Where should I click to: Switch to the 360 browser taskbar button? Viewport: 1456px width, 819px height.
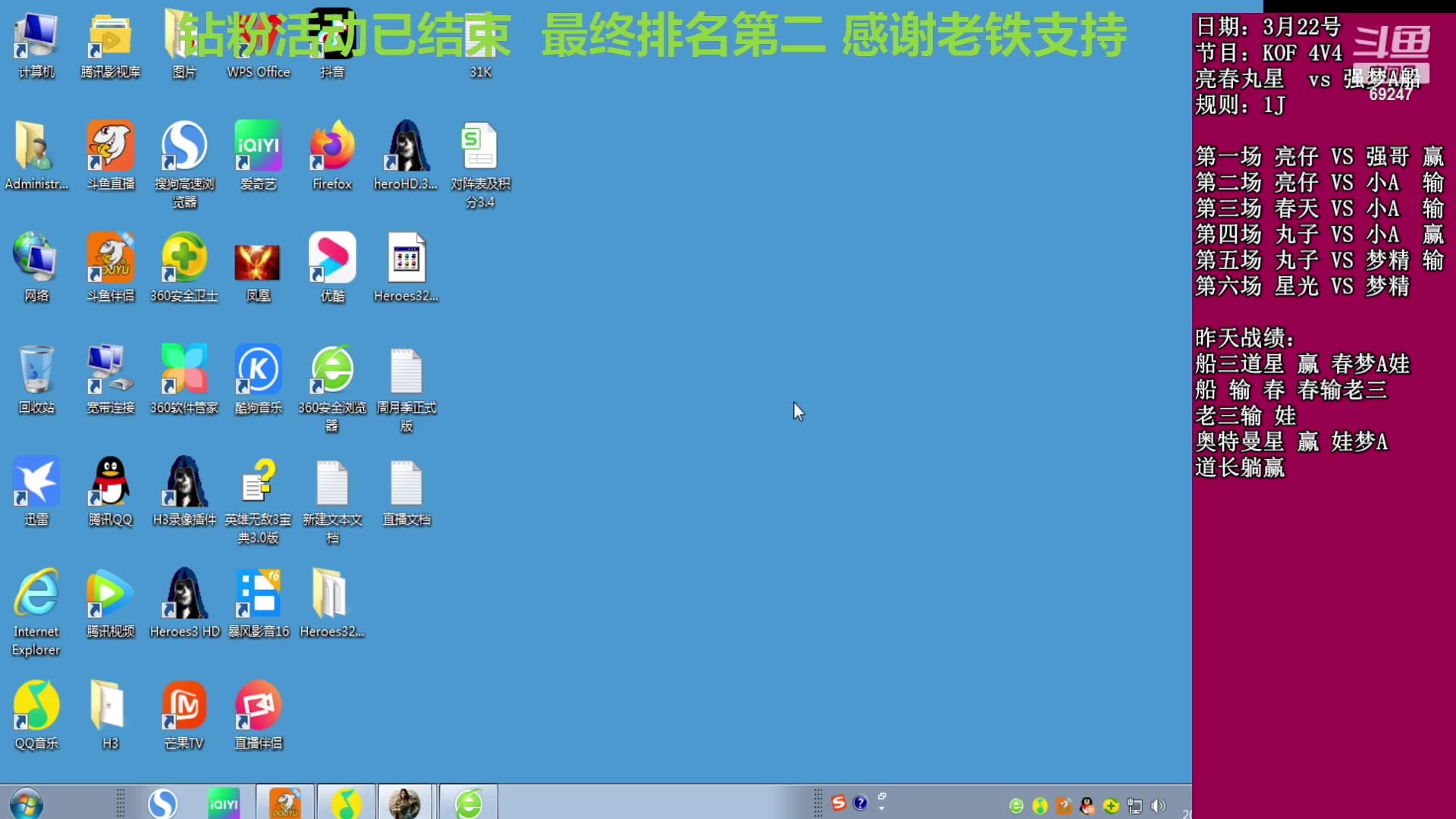[x=469, y=802]
